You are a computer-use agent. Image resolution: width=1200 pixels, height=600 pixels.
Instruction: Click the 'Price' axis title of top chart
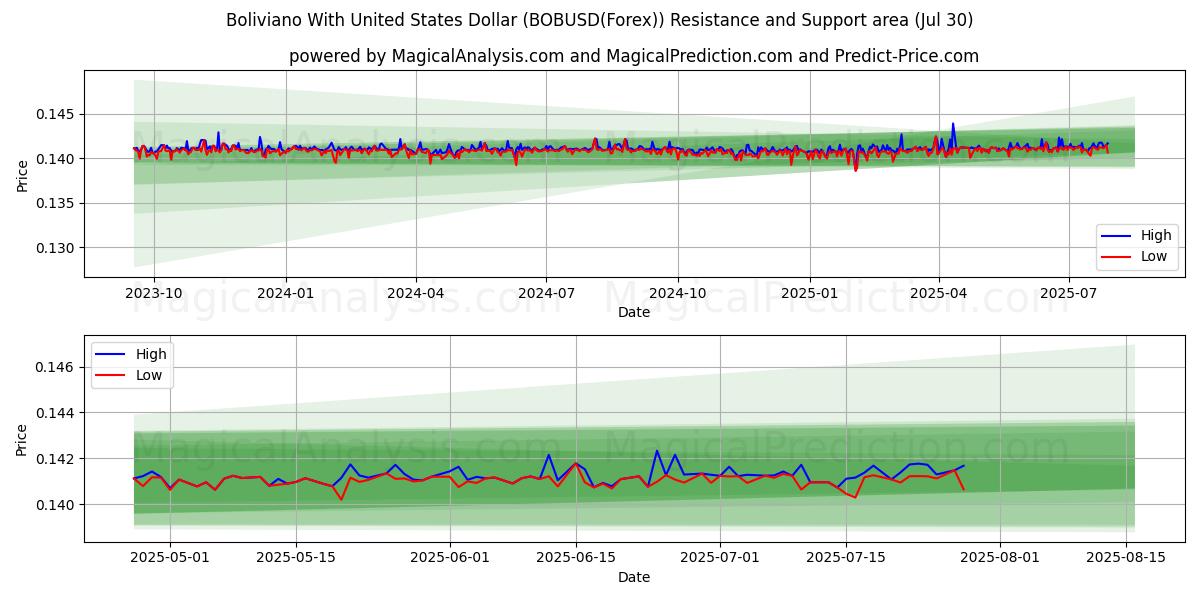tap(22, 174)
